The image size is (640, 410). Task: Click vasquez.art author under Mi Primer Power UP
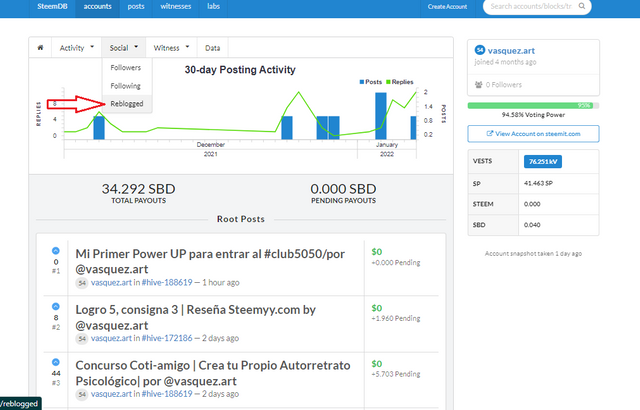tap(111, 283)
